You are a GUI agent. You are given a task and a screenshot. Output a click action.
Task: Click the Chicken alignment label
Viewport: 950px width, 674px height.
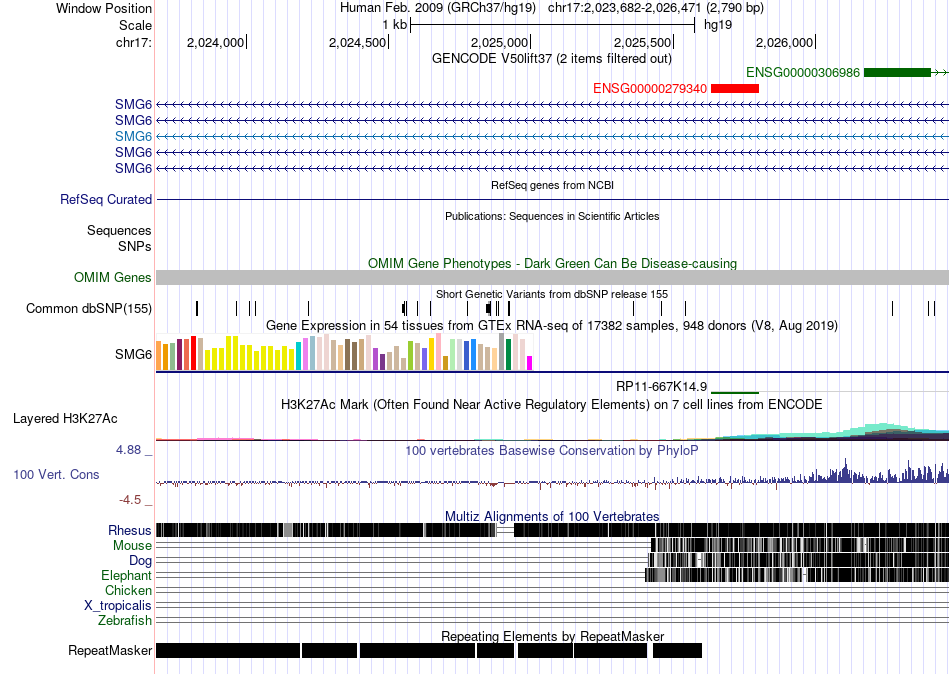[128, 590]
